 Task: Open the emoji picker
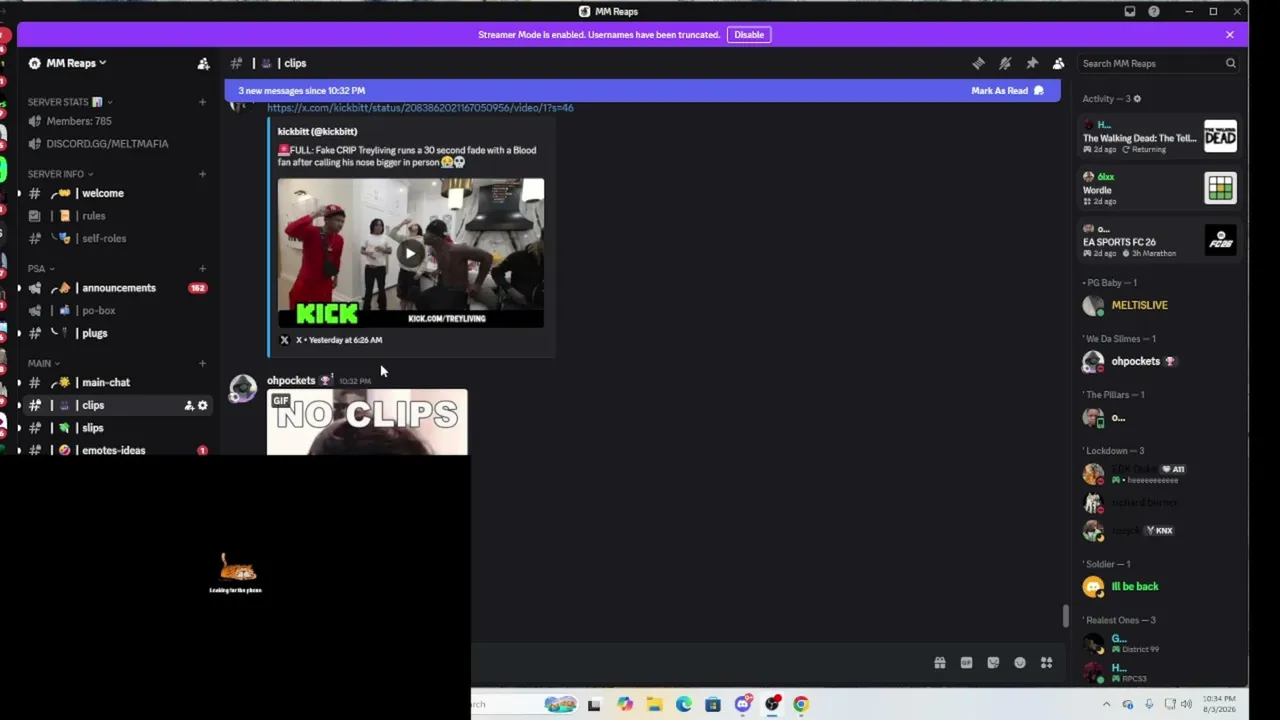[x=1020, y=662]
